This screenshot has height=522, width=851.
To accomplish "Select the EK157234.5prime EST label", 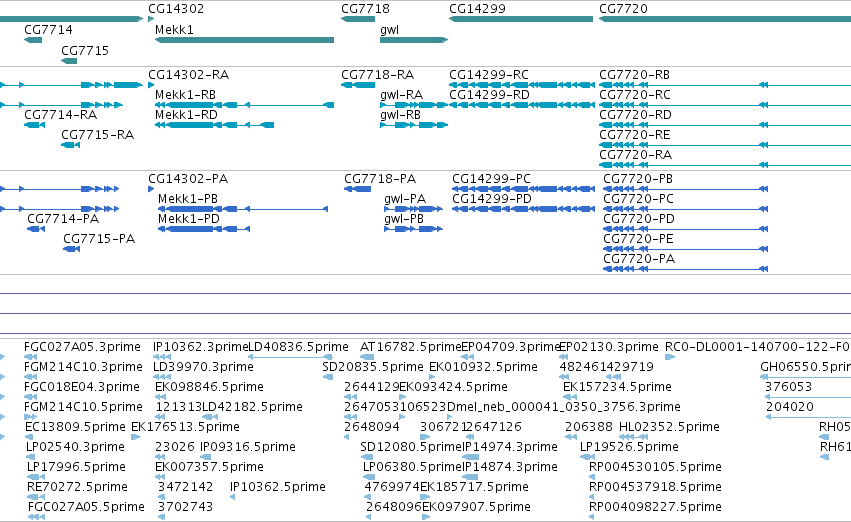I will 617,387.
